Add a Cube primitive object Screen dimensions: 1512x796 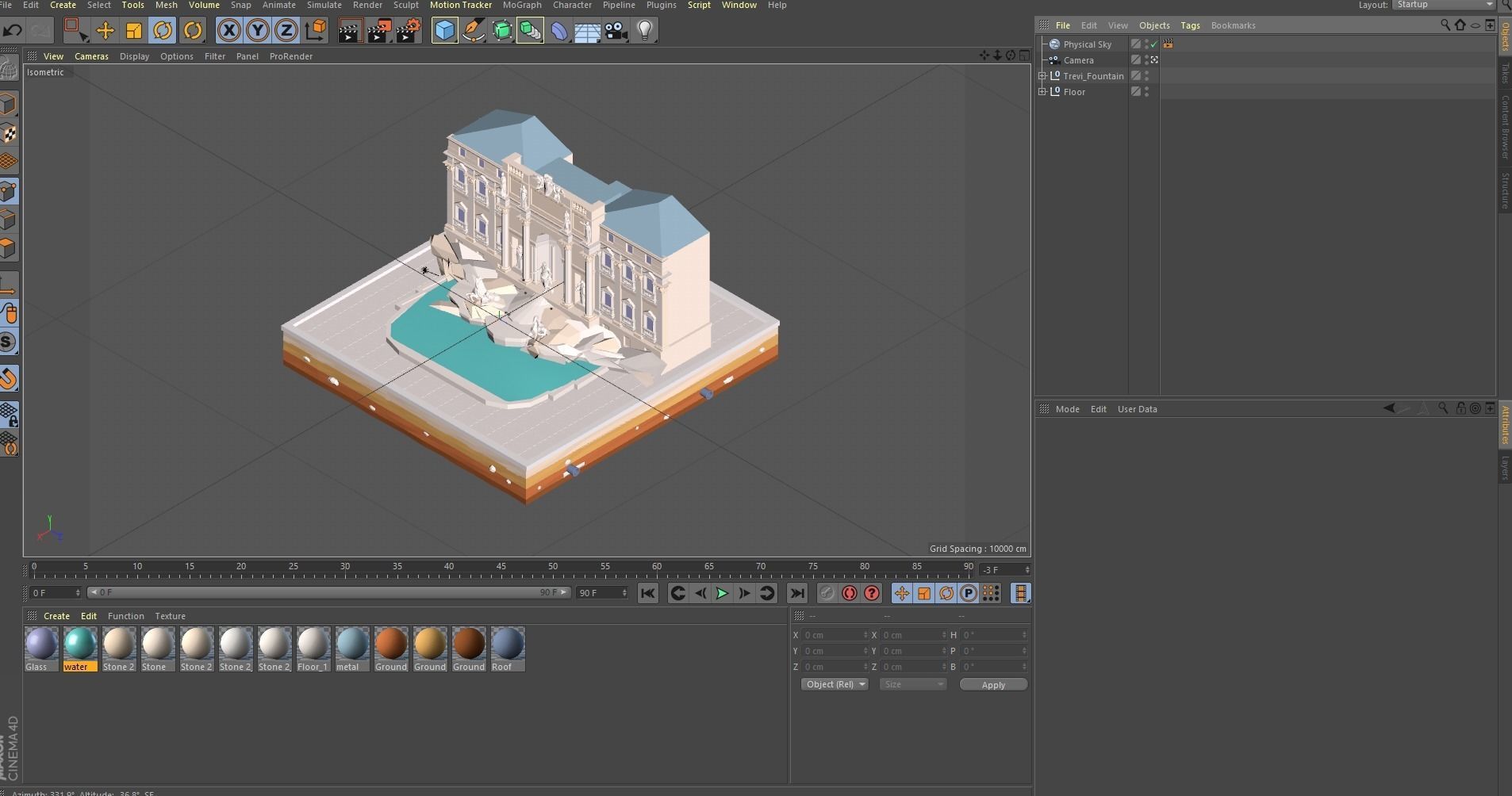[x=445, y=31]
